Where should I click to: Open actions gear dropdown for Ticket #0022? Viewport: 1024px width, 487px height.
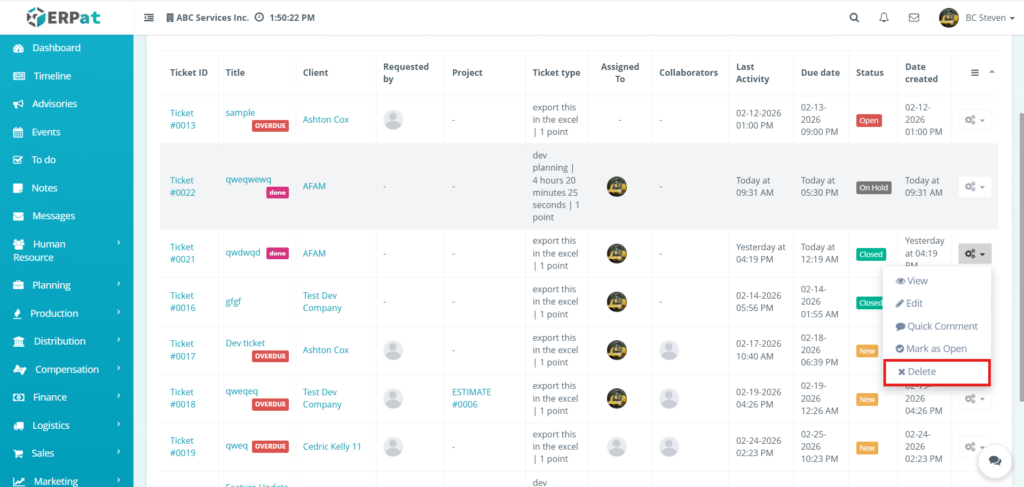(974, 187)
